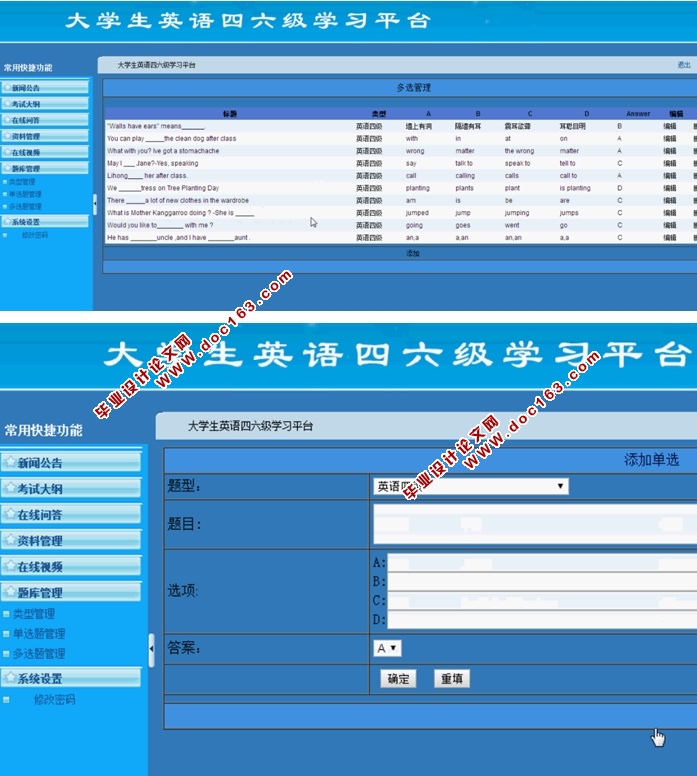Open 考试大纲 in the upper screenshot sidebar
The height and width of the screenshot is (776, 697).
click(x=45, y=104)
